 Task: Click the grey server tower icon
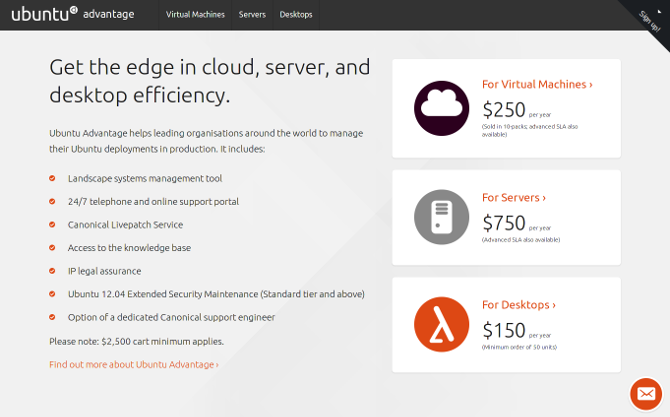441,217
